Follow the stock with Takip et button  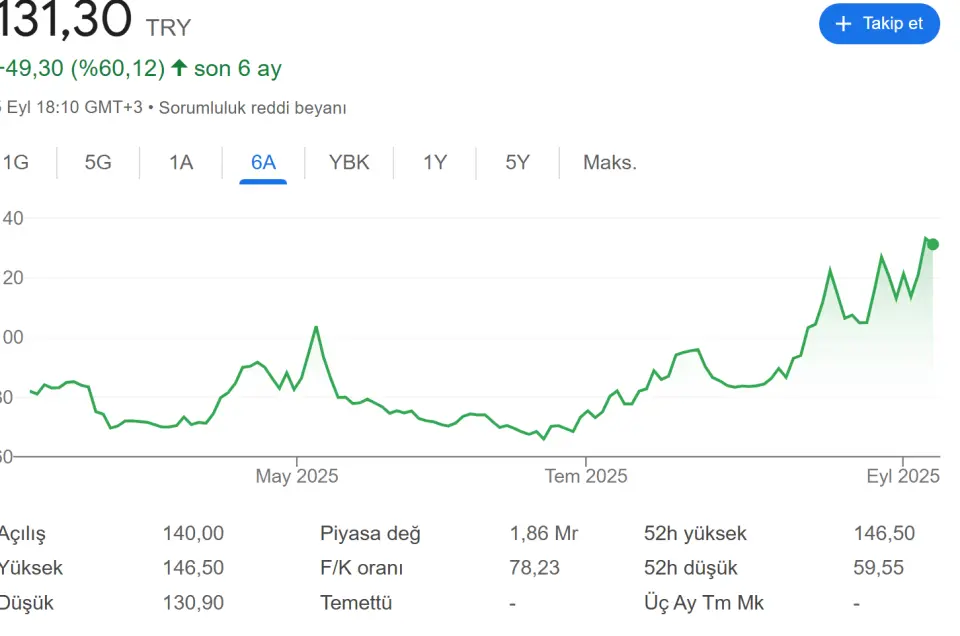[x=879, y=24]
